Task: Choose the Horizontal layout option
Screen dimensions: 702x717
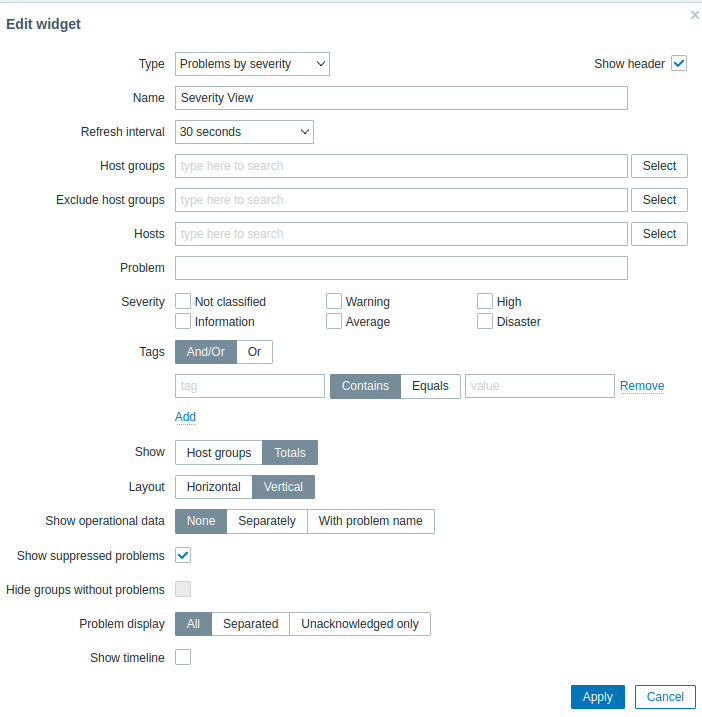Action: pyautogui.click(x=213, y=487)
